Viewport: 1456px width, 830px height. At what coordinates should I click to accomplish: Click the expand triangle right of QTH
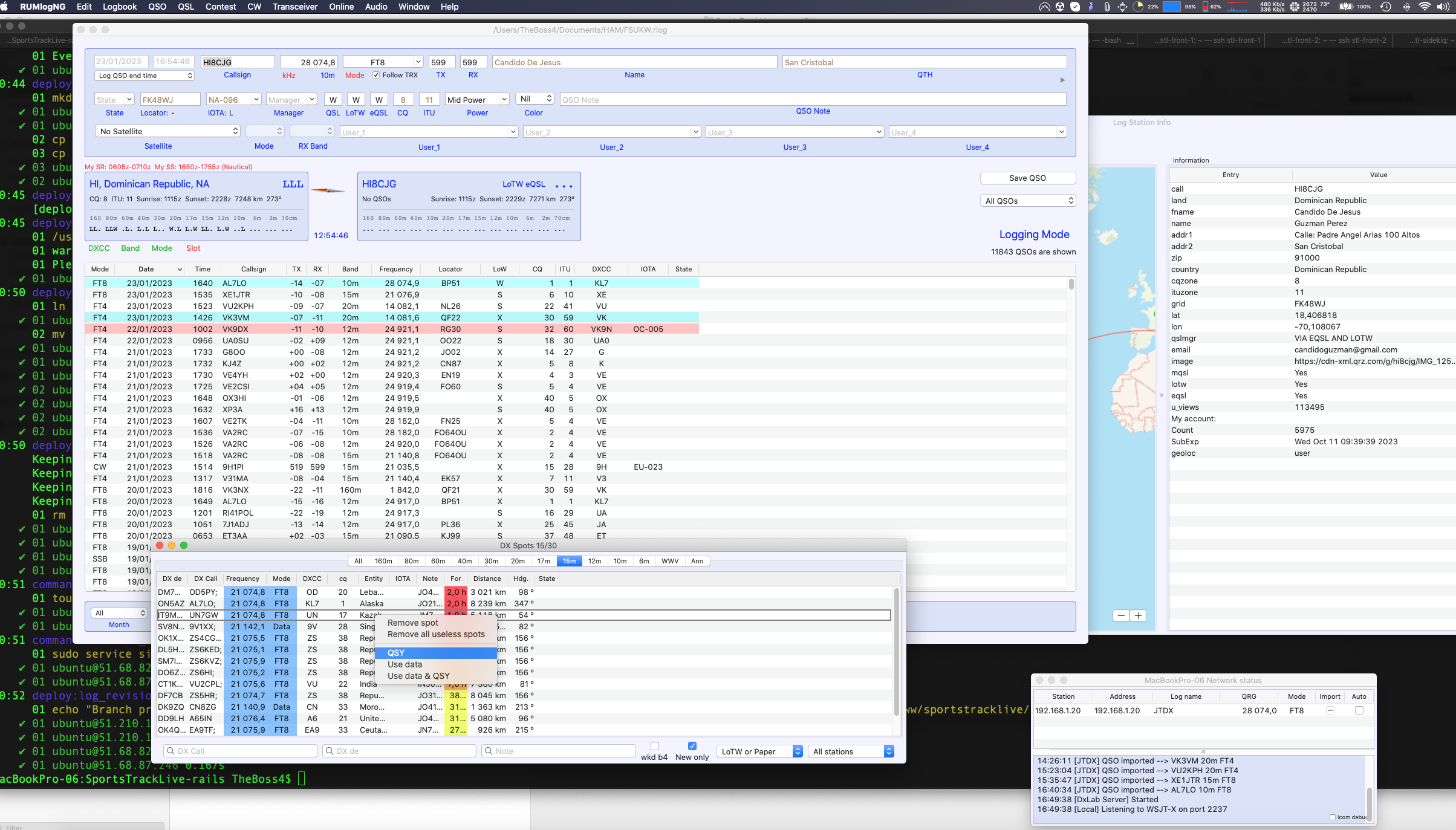point(1062,80)
